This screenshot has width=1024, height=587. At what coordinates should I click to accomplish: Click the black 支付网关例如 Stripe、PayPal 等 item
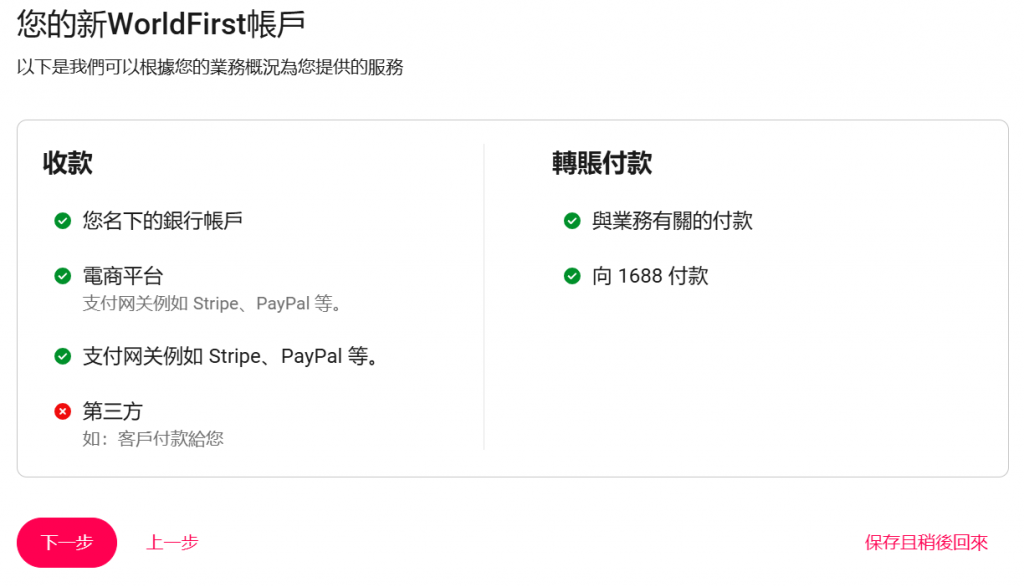pyautogui.click(x=231, y=357)
